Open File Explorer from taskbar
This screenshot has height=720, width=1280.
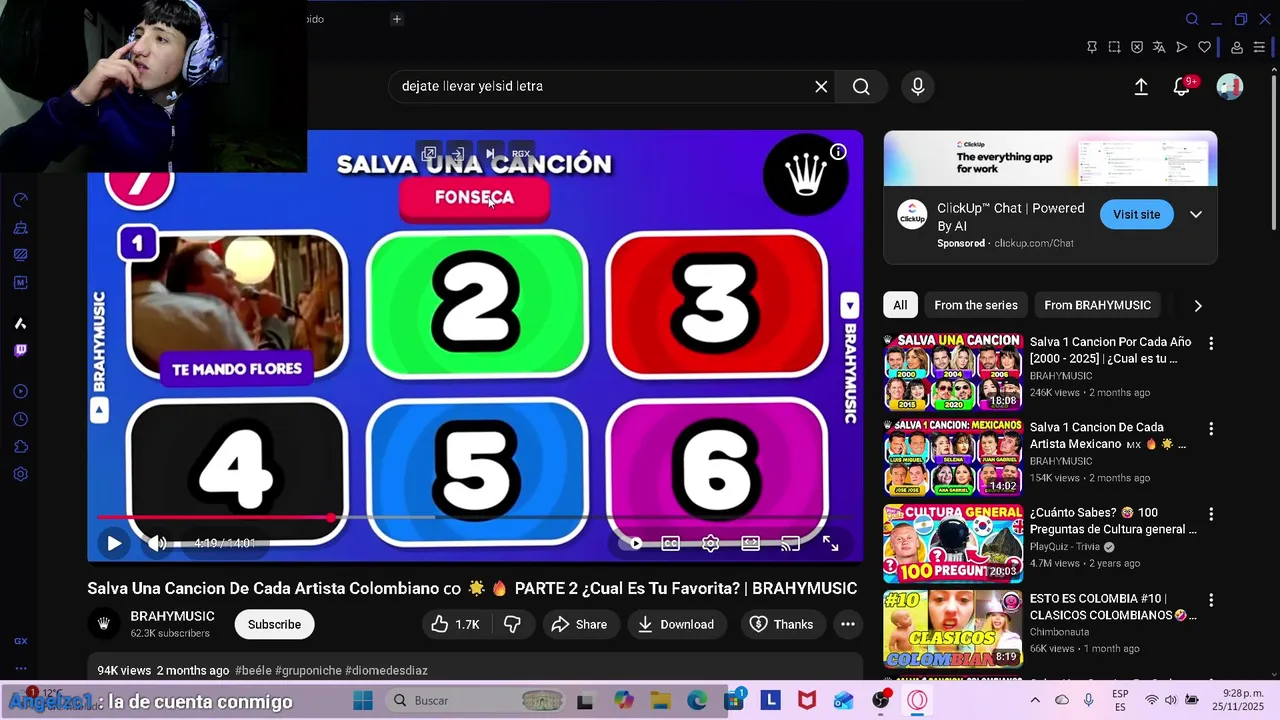pyautogui.click(x=660, y=700)
